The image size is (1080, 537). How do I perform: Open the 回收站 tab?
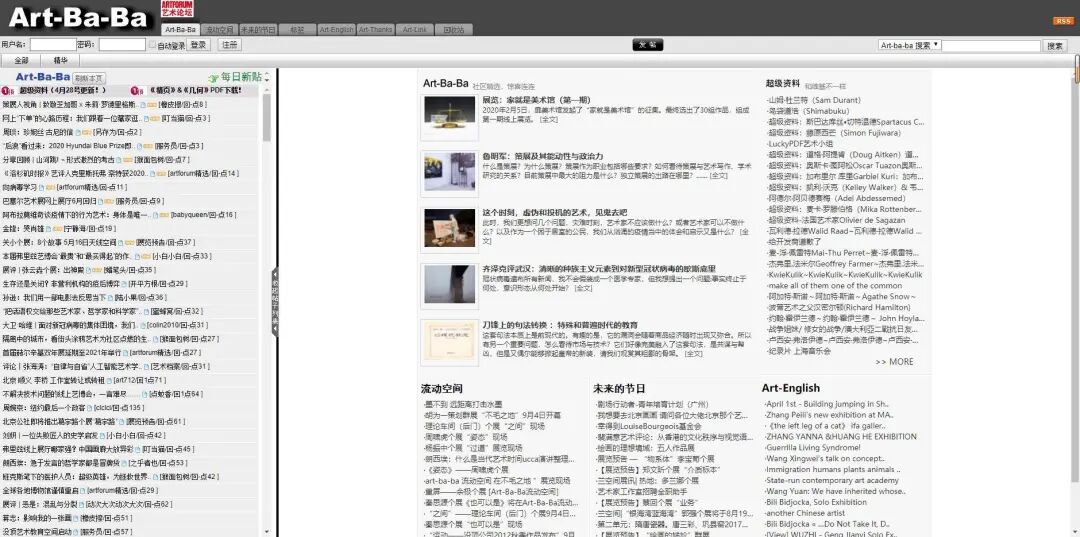[454, 30]
